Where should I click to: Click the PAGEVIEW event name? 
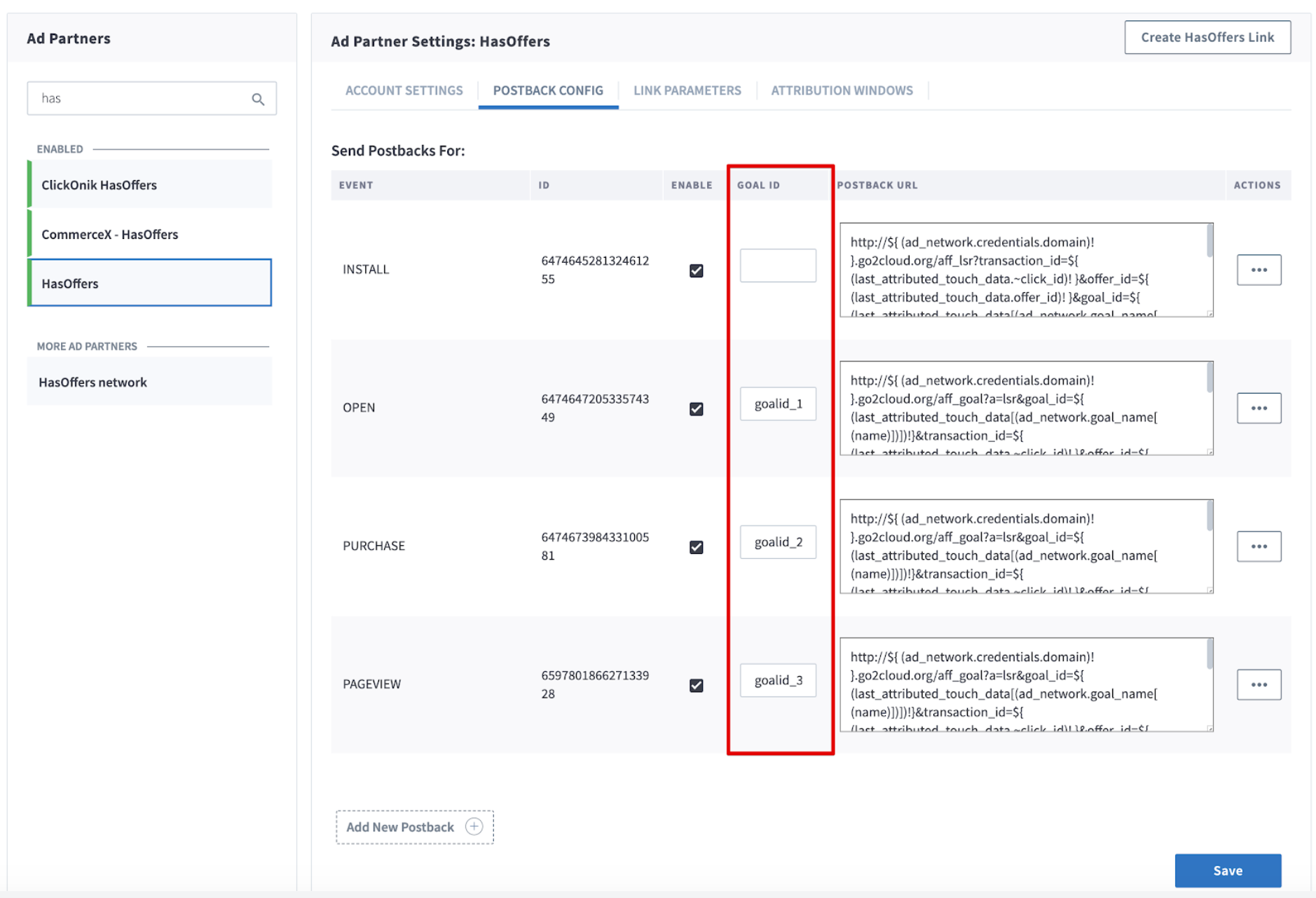371,684
